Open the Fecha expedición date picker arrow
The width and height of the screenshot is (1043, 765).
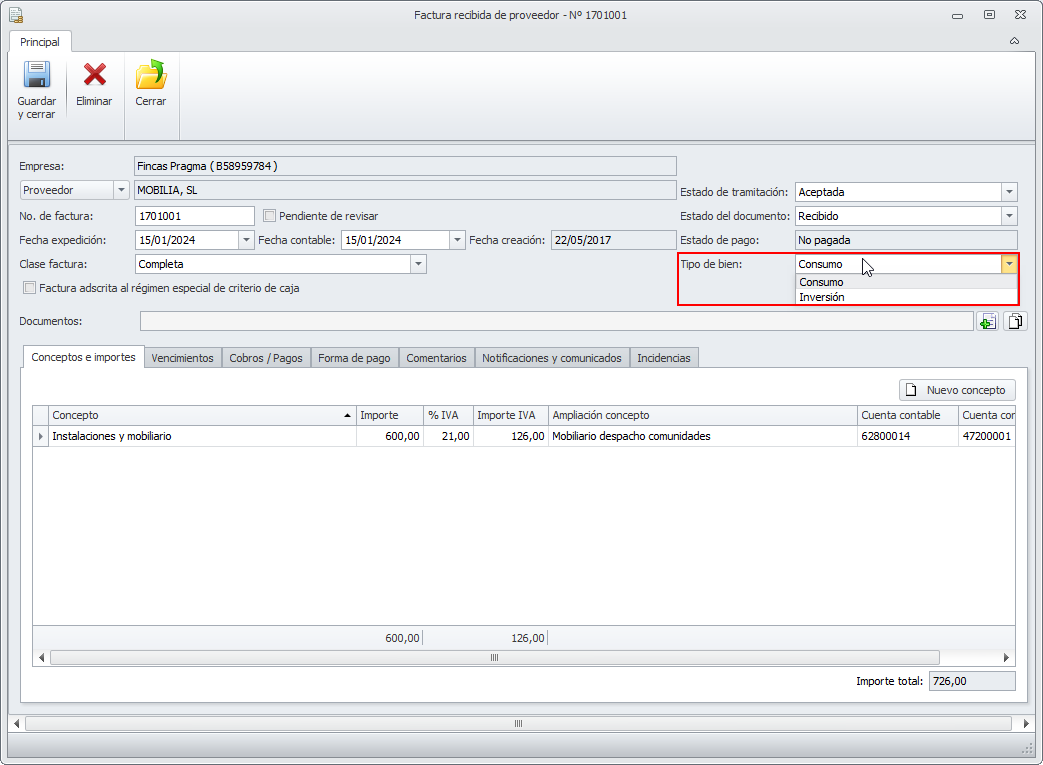pos(246,240)
